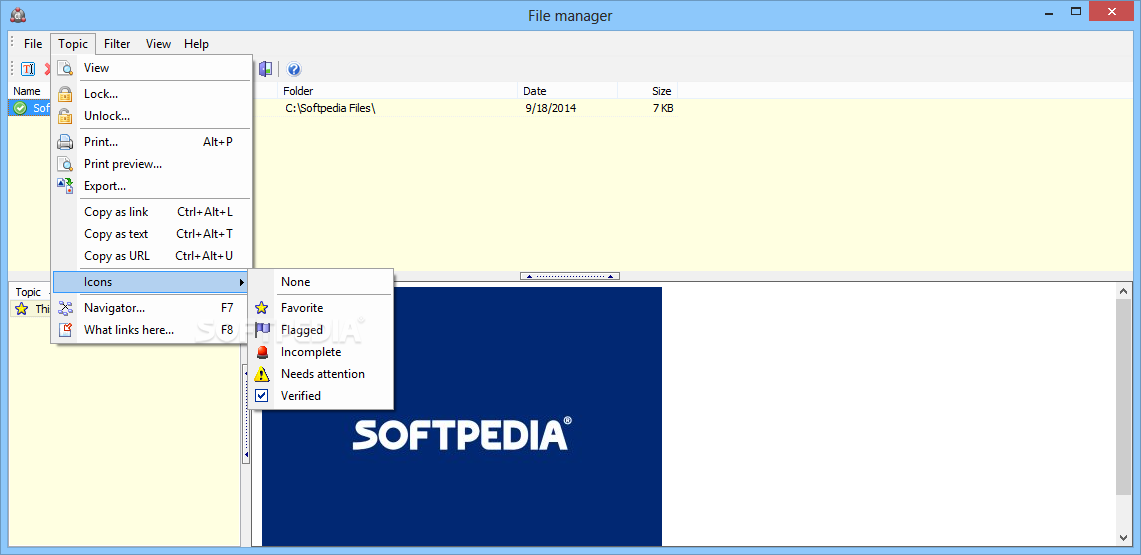Click the preview pane vertical scrollbar thumb

pos(1124,396)
